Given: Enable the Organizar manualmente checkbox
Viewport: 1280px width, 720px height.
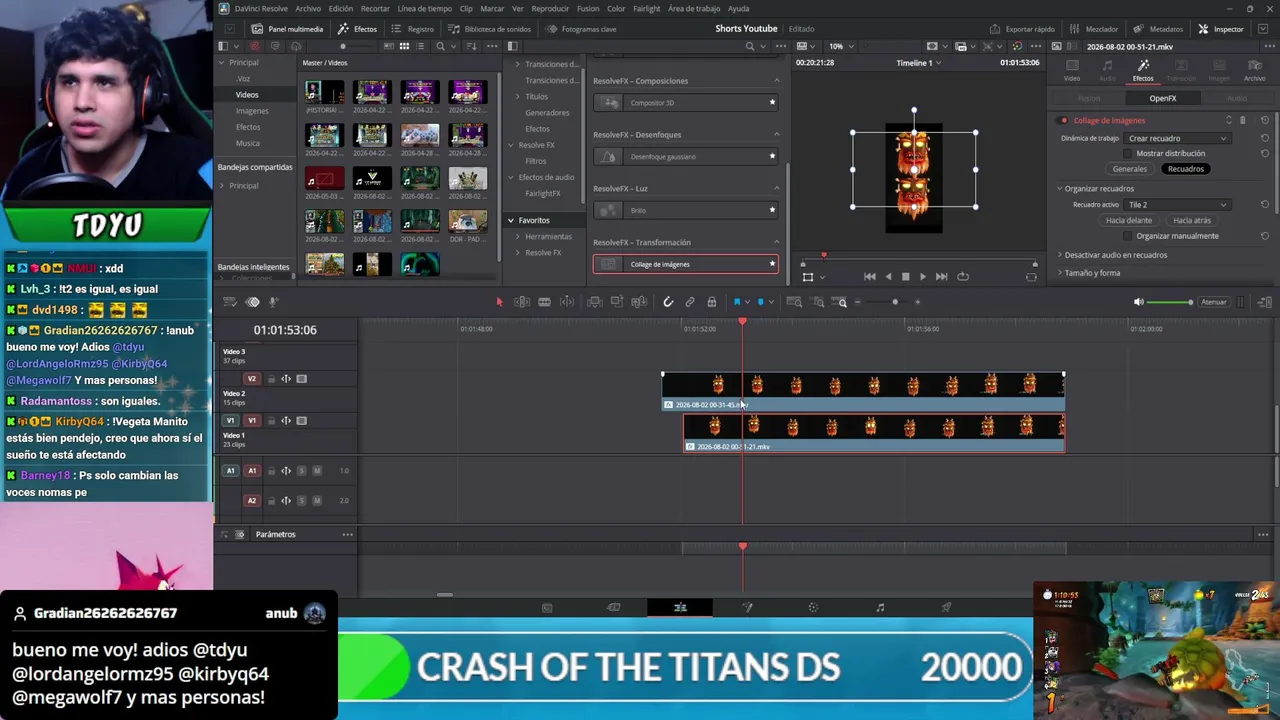Looking at the screenshot, I should point(1128,236).
